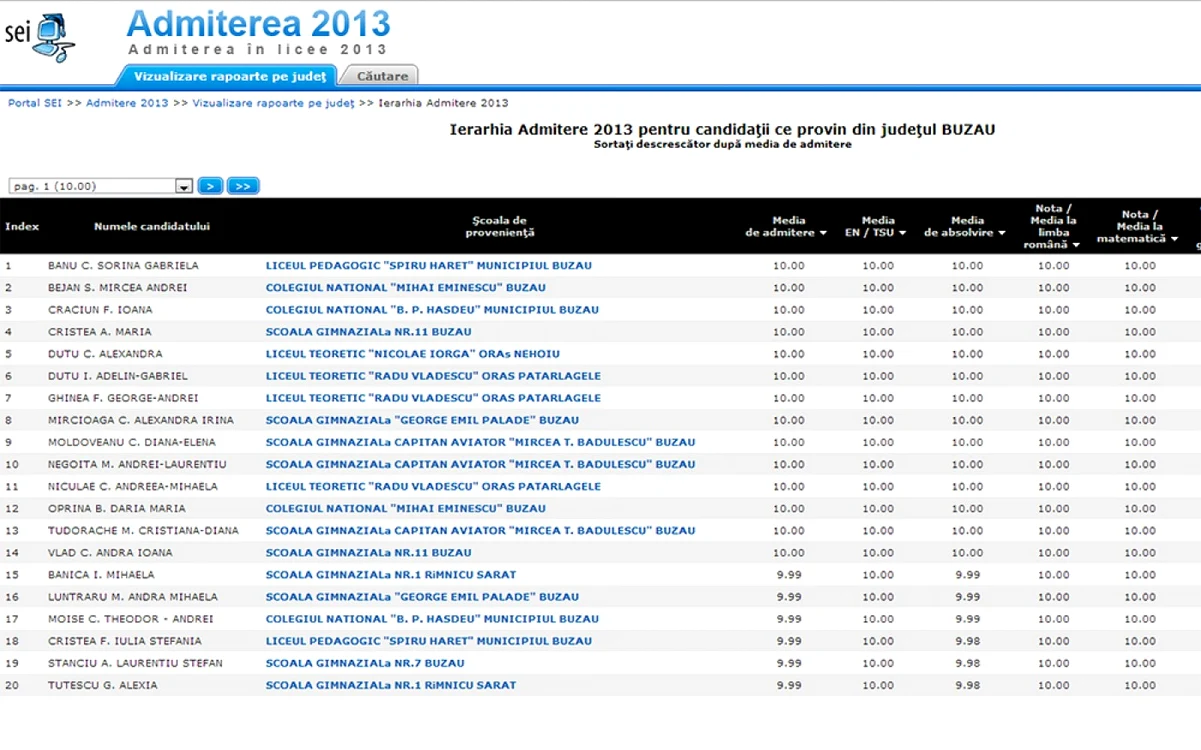
Task: Sort by Media de admitere arrow
Action: [x=823, y=233]
